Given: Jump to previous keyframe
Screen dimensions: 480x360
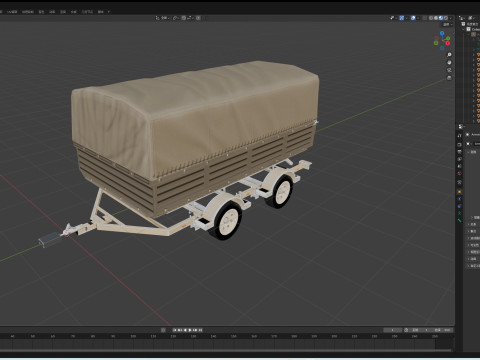Looking at the screenshot, I should 180,330.
